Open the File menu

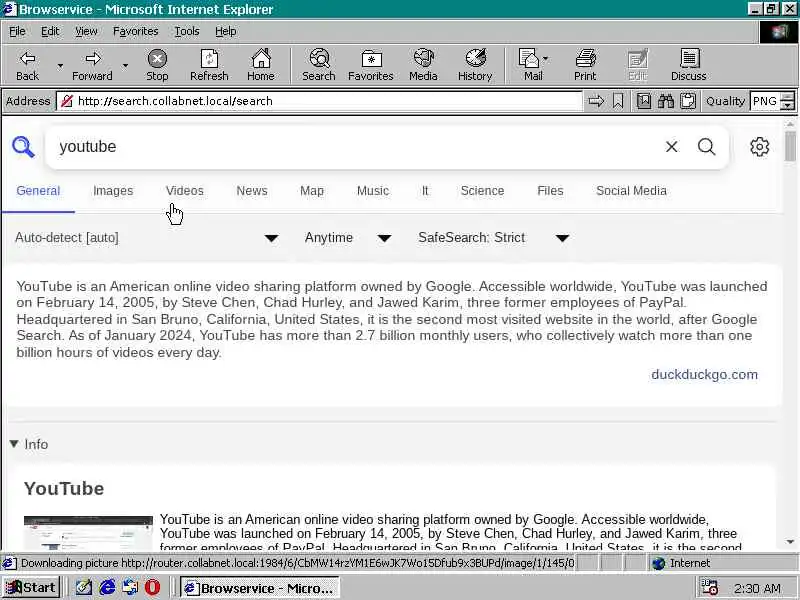[x=17, y=31]
